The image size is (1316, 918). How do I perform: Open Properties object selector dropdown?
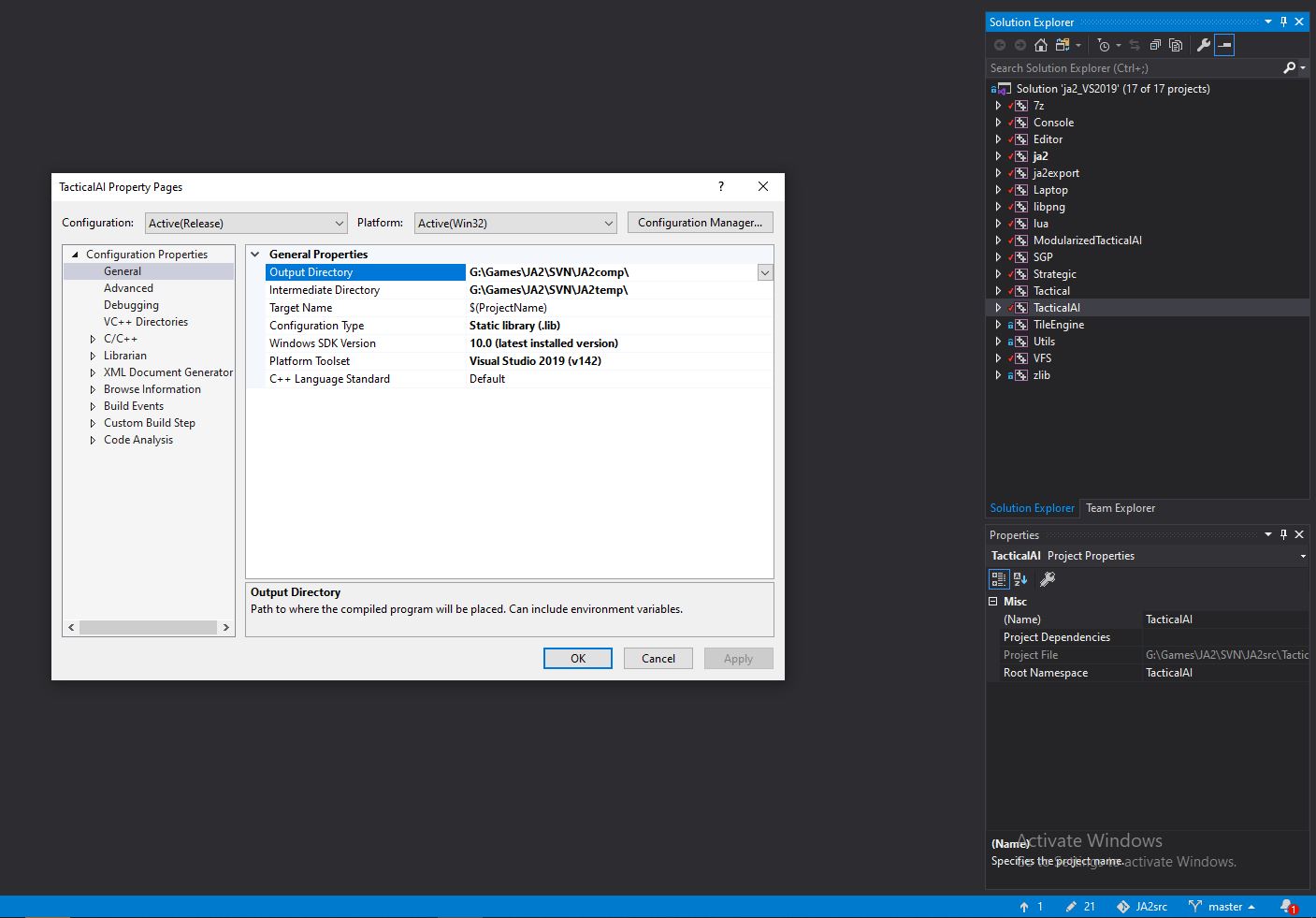click(x=1303, y=556)
